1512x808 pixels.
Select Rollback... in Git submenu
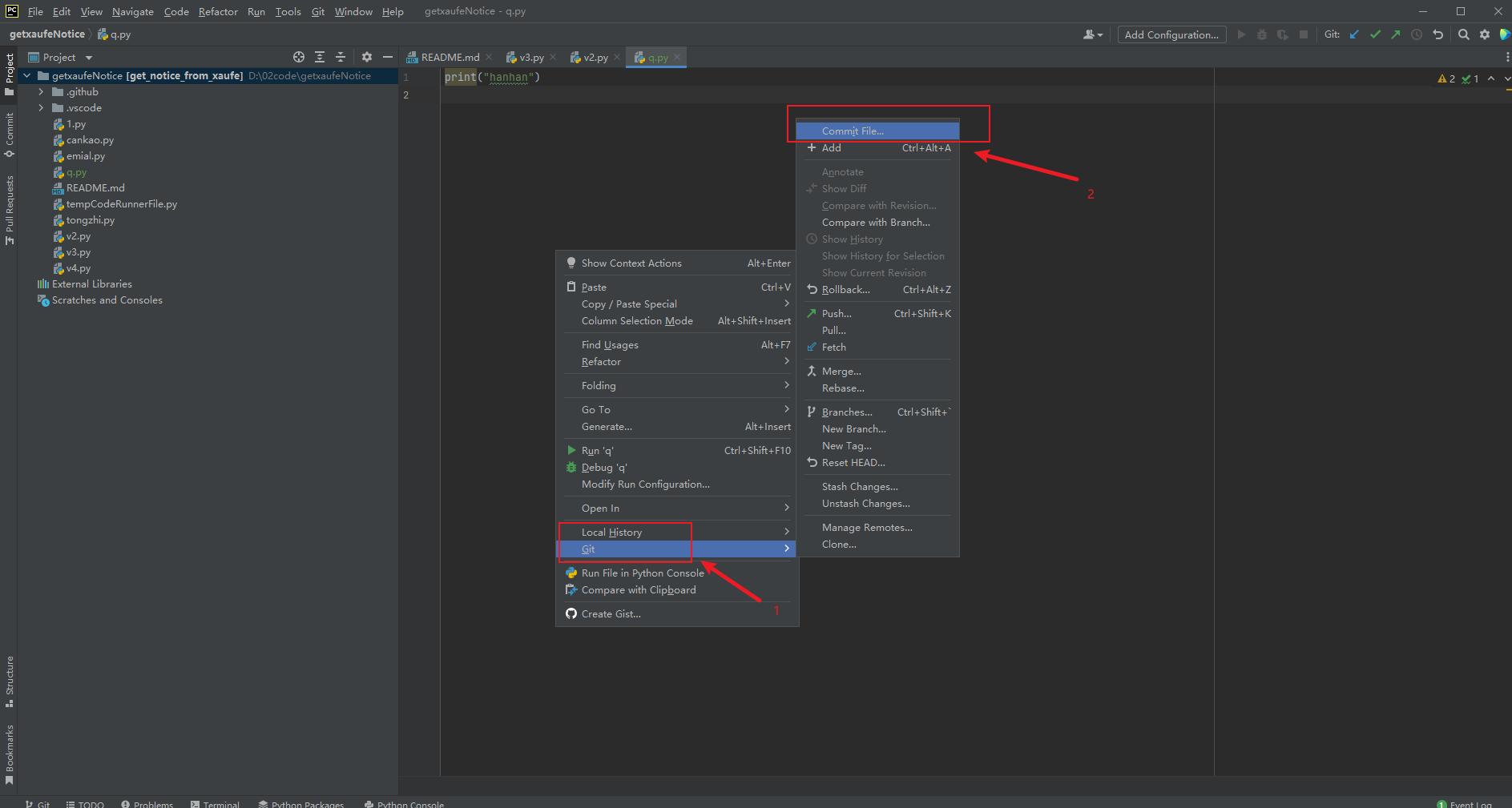[877, 290]
